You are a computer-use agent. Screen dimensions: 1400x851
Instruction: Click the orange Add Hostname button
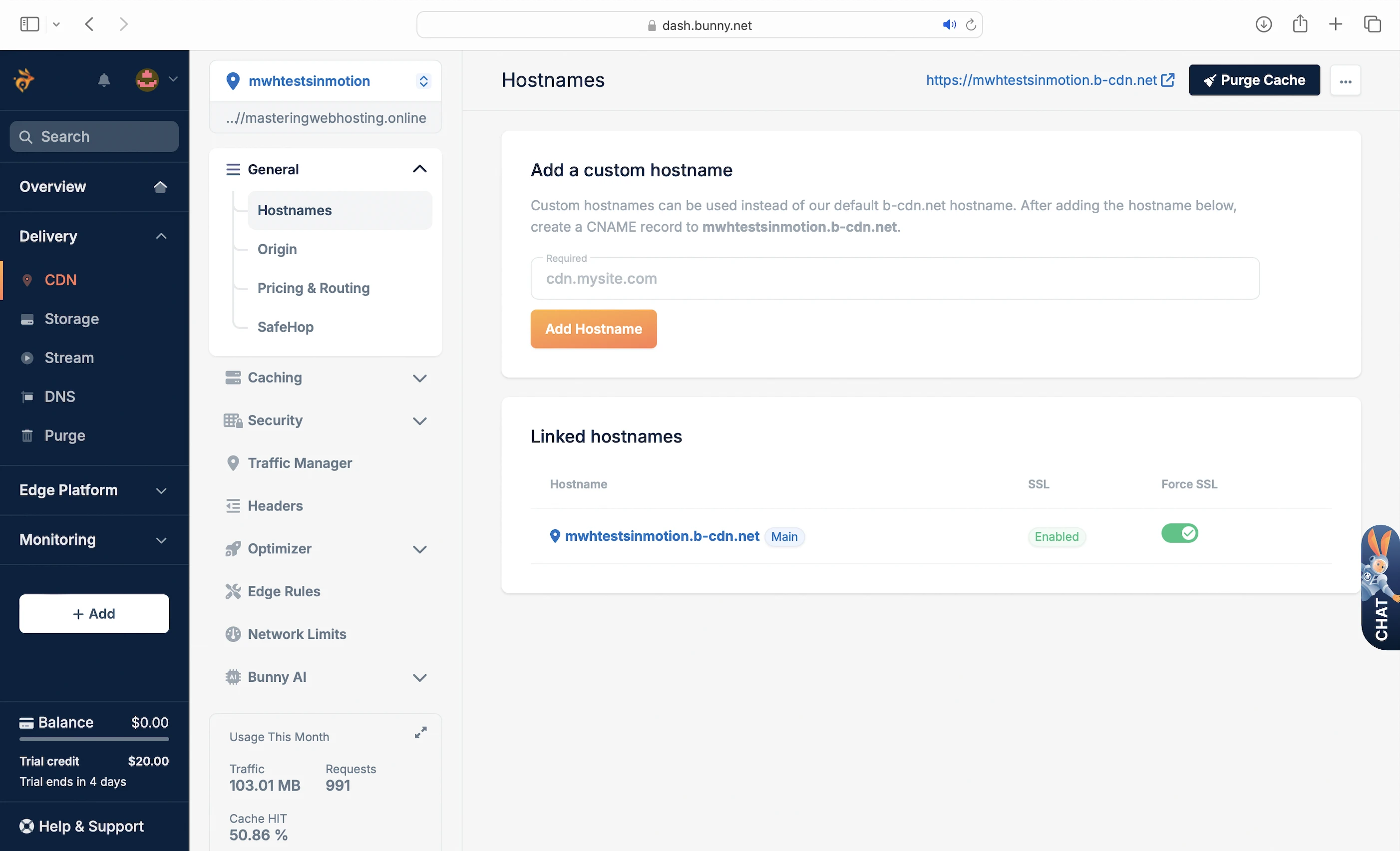point(593,329)
